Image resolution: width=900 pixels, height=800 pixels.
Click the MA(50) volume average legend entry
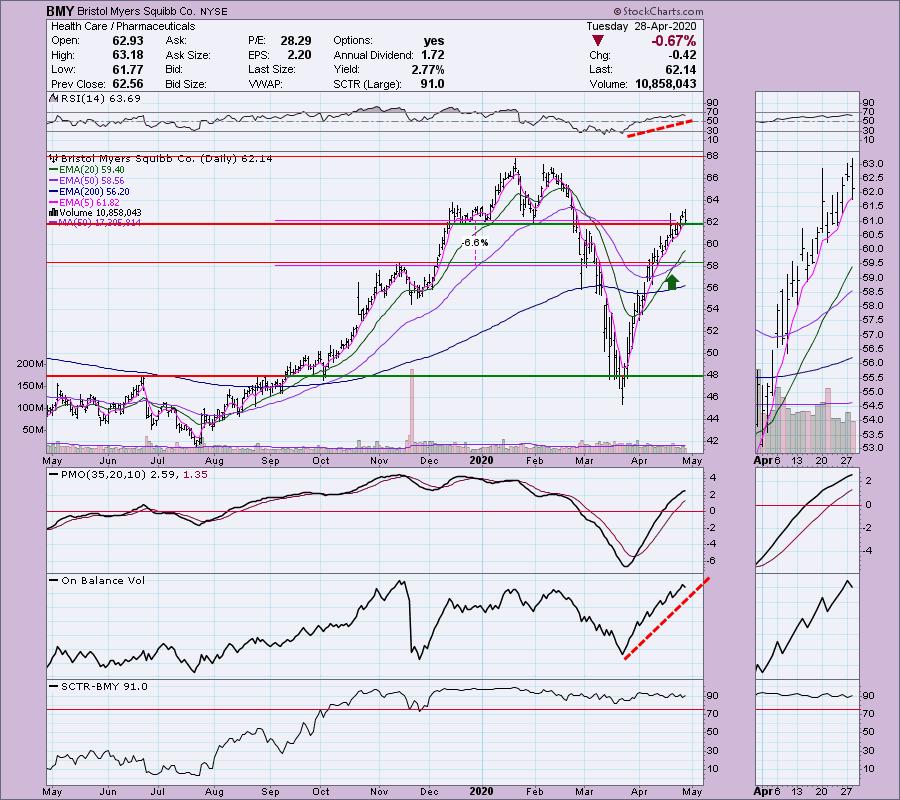[95, 223]
